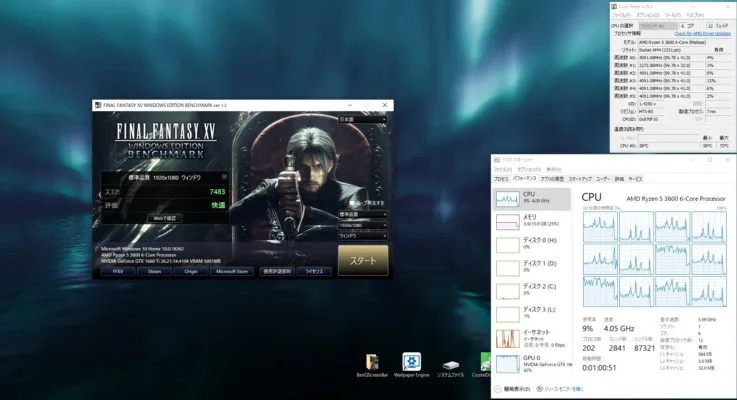Viewport: 737px width, 400px height.
Task: Switch to the サービス tab
Action: (x=635, y=179)
